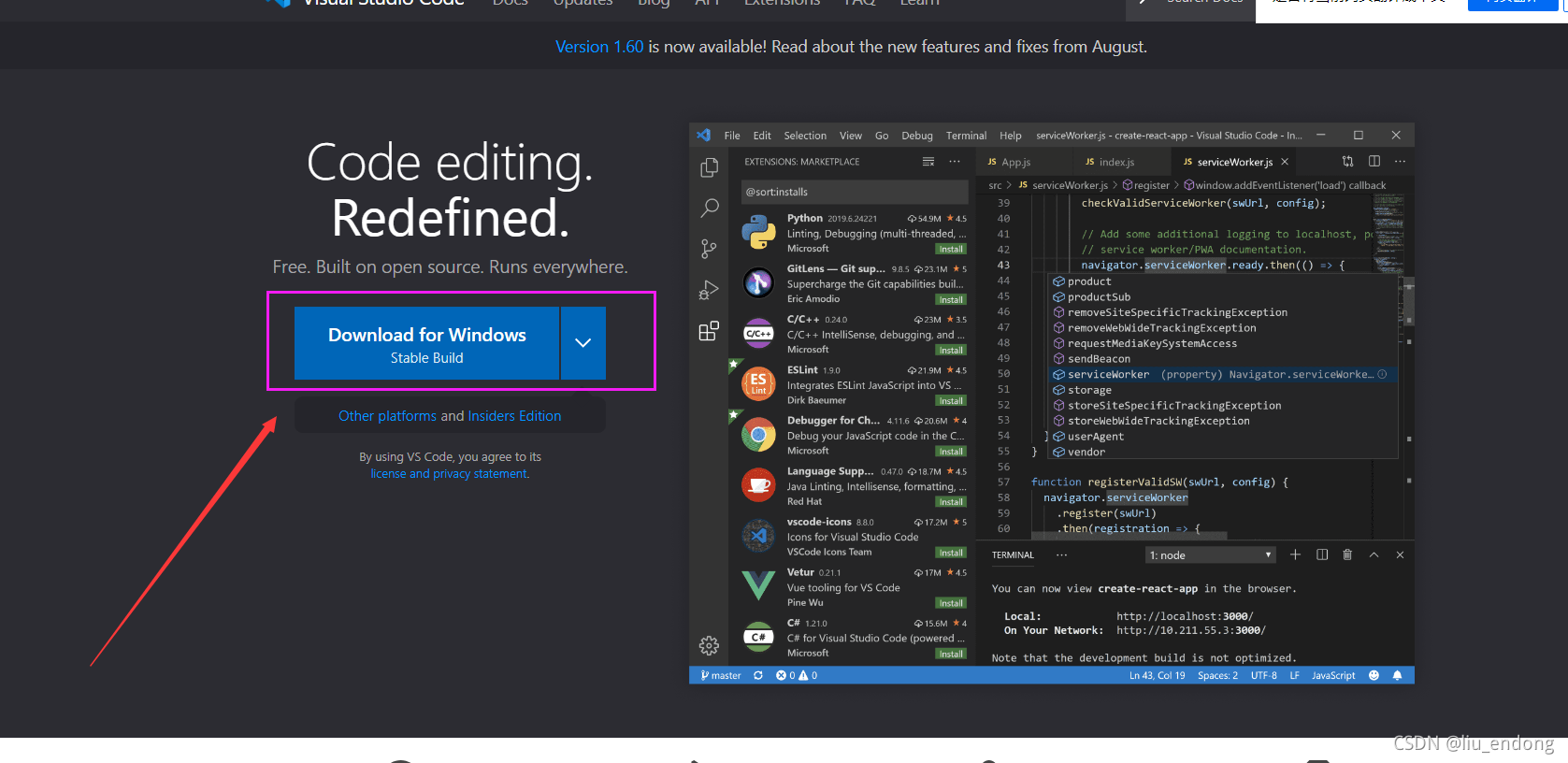Screen dimensions: 1568x763
Task: Open the Terminal menu in the menu bar
Action: click(966, 136)
